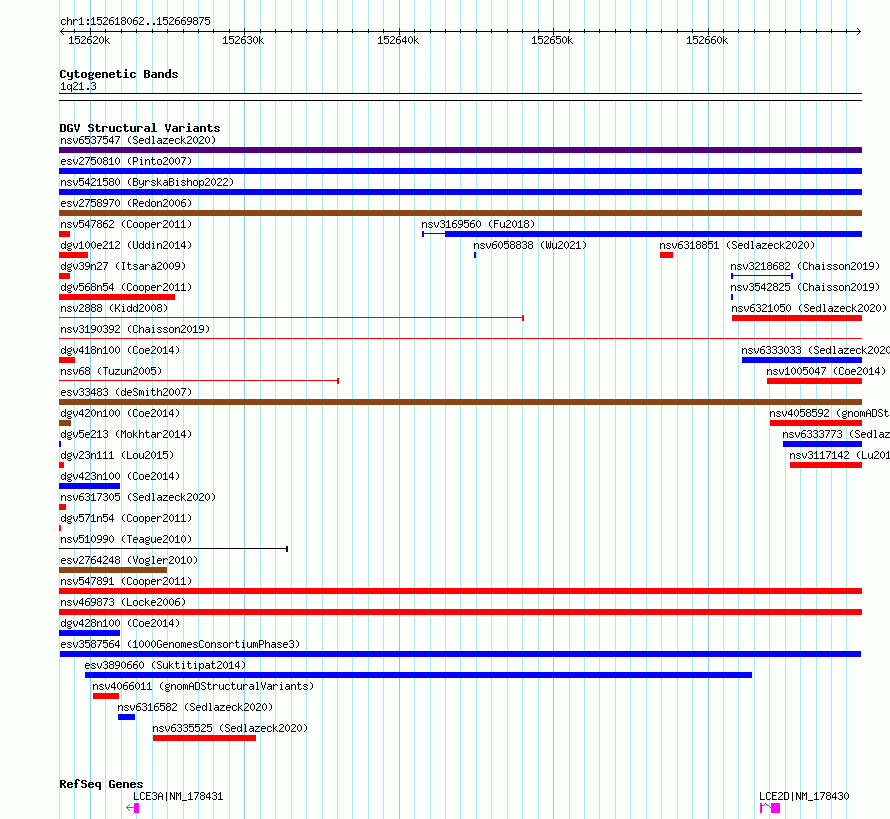This screenshot has height=819, width=890.
Task: Open nsv6321050 (Sedlazeck2020) variant
Action: 809,308
